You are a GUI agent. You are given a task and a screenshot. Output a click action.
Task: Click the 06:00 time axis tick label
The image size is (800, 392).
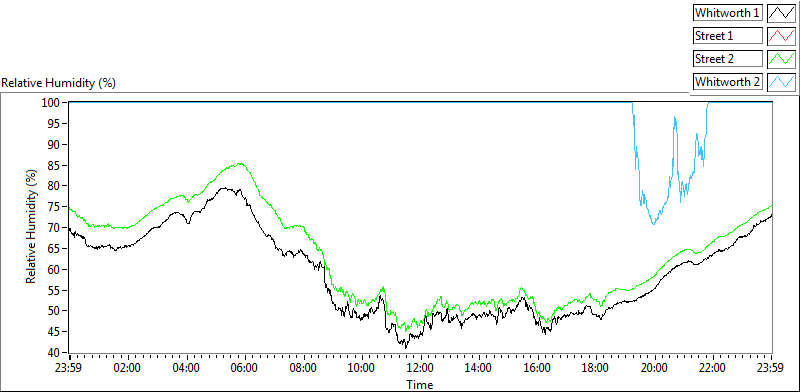(245, 368)
